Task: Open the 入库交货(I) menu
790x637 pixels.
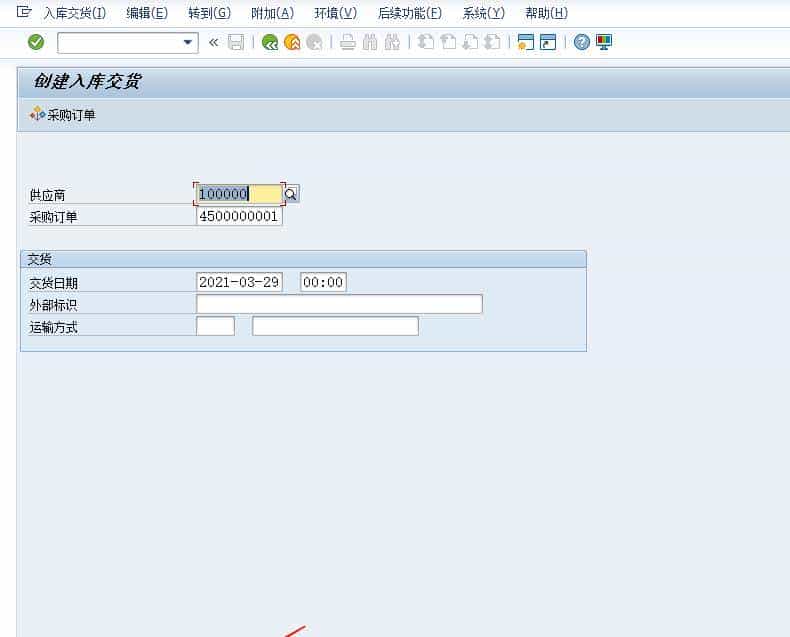Action: [75, 13]
